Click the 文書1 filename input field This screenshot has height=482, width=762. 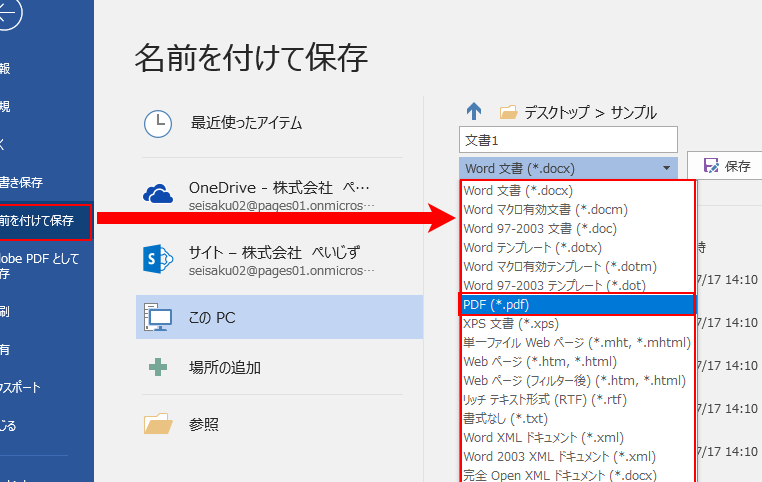point(568,139)
